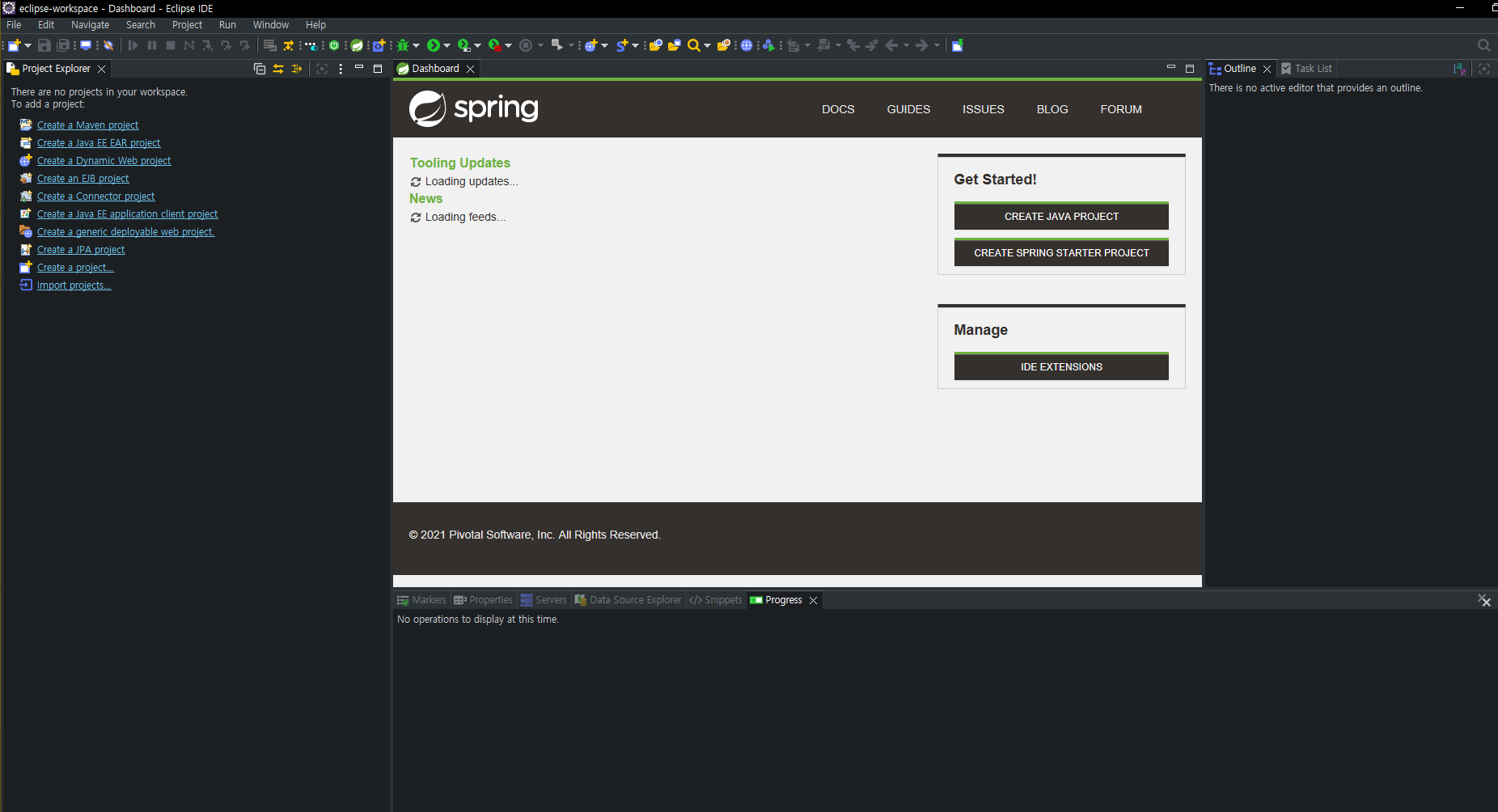The image size is (1498, 812).
Task: Click the Forward navigation arrow
Action: click(922, 45)
